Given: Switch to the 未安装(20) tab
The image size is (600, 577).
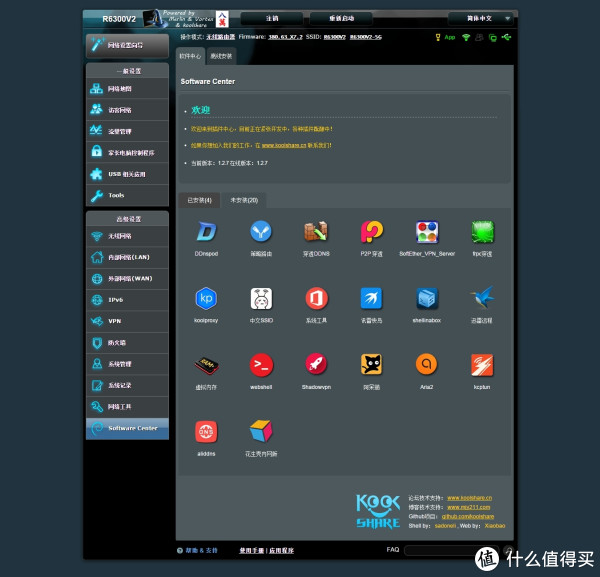Looking at the screenshot, I should coord(244,200).
